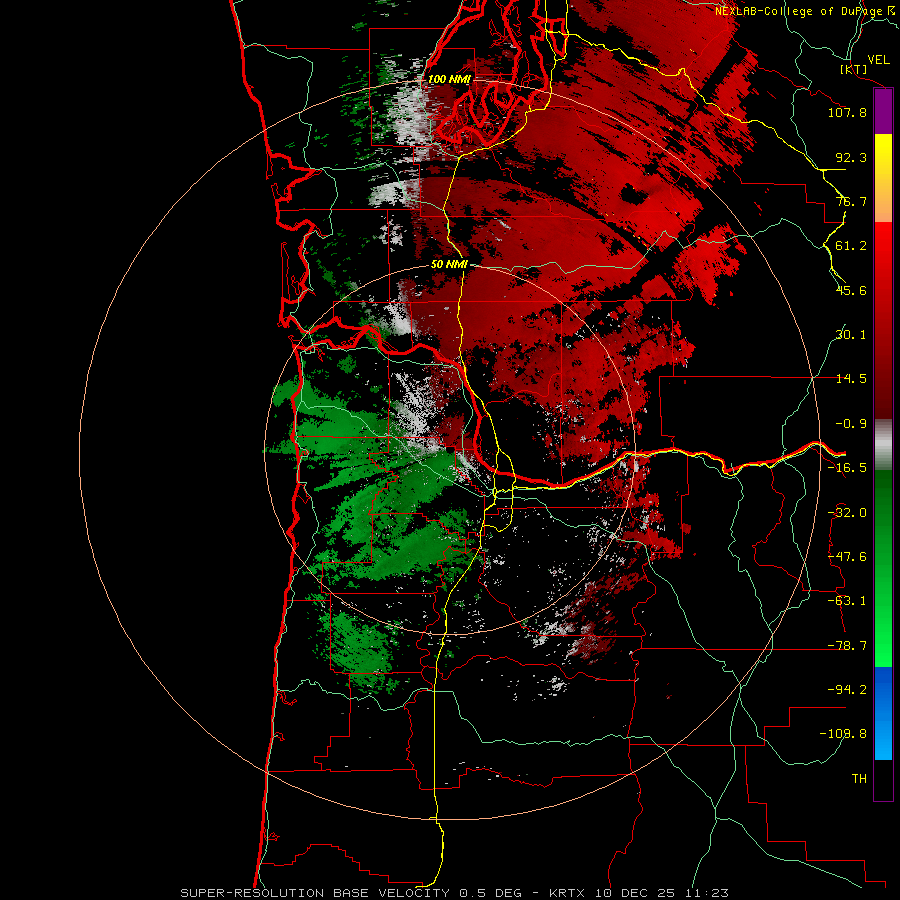The image size is (900, 900).
Task: Click the 14.5 velocity scale value
Action: click(851, 379)
